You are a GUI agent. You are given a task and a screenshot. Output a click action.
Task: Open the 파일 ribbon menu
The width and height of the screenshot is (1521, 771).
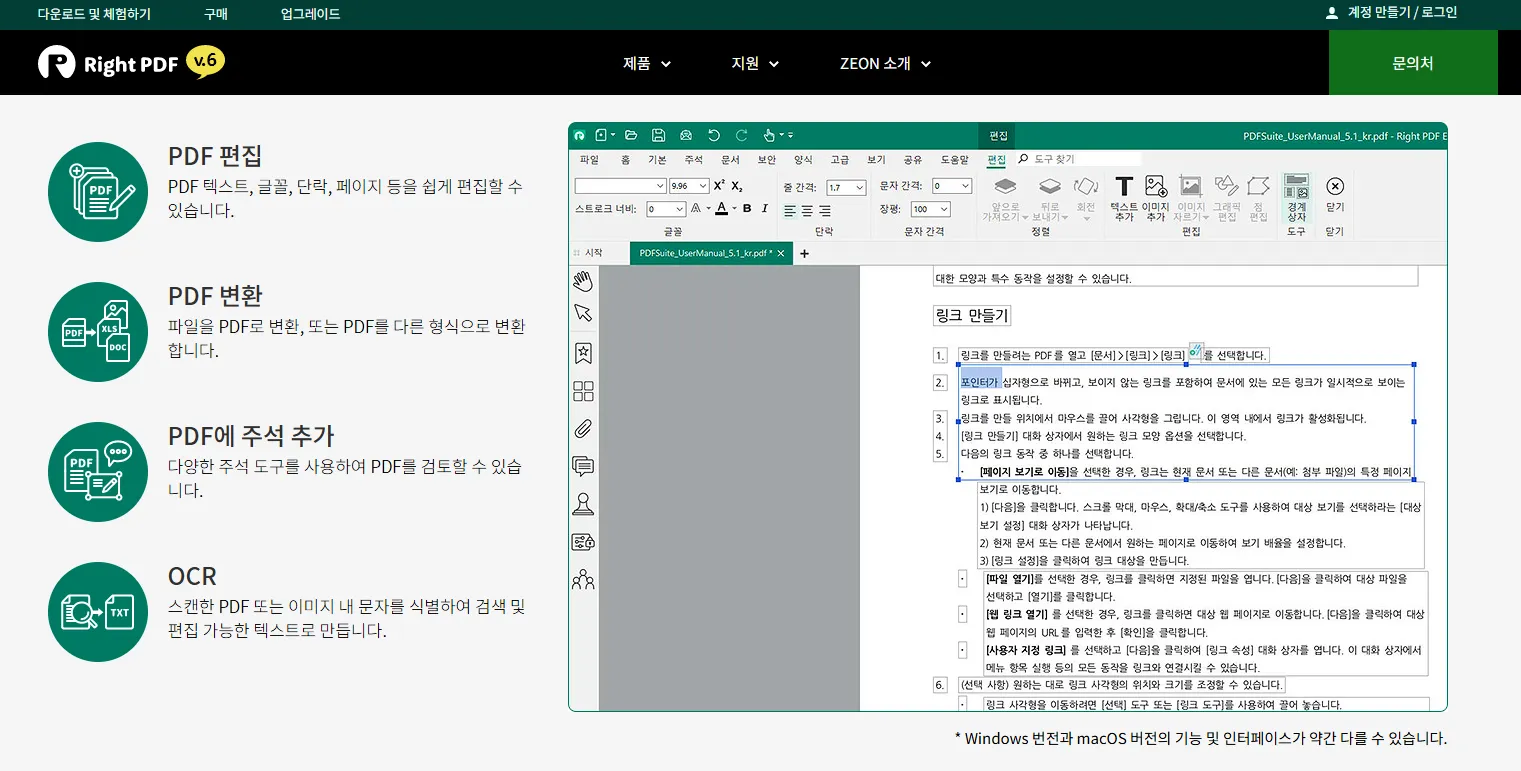589,159
